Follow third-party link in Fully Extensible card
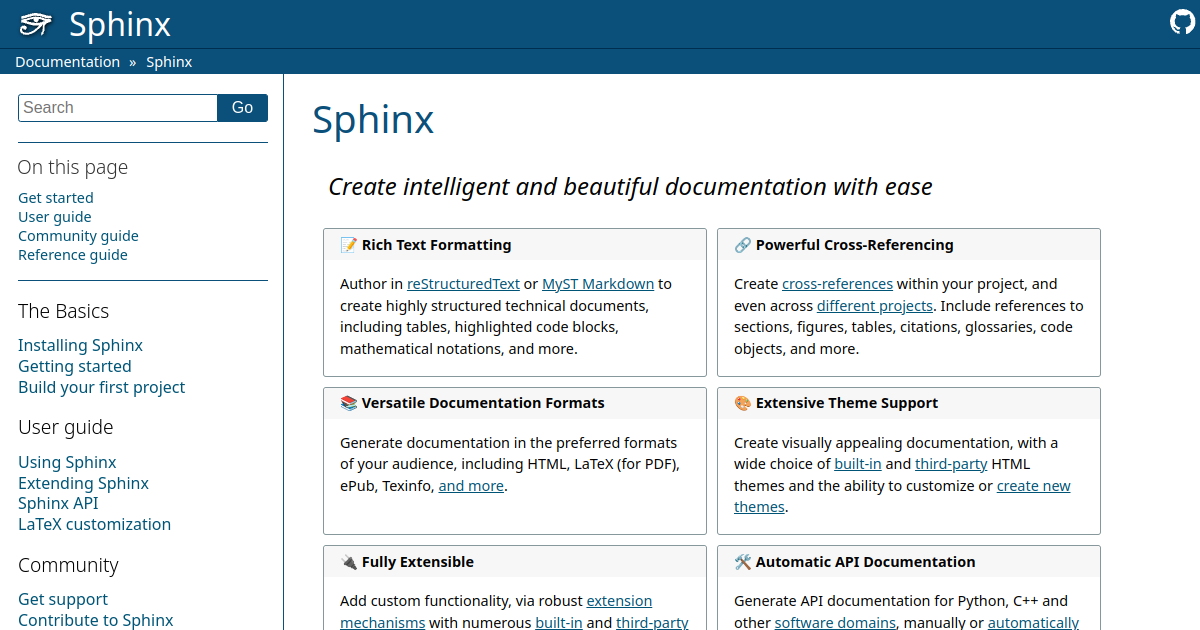The image size is (1200, 630). [x=652, y=623]
